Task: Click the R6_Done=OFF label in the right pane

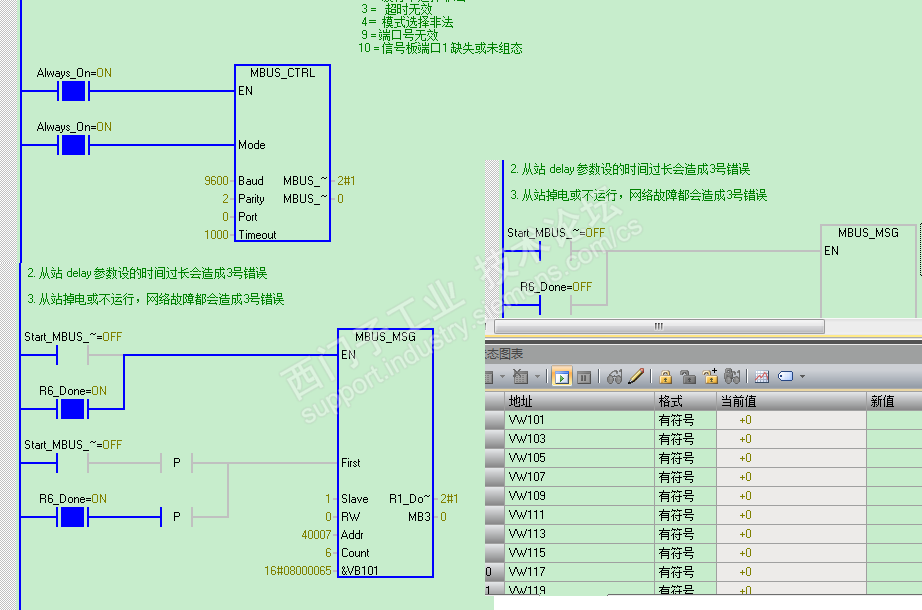Action: click(x=556, y=287)
